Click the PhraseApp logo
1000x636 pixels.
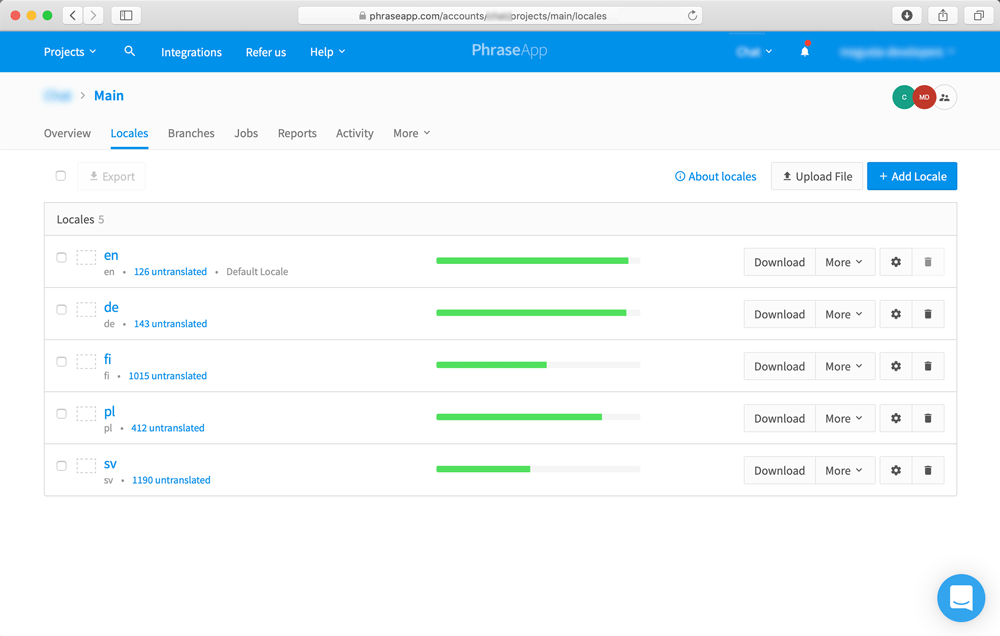coord(510,50)
